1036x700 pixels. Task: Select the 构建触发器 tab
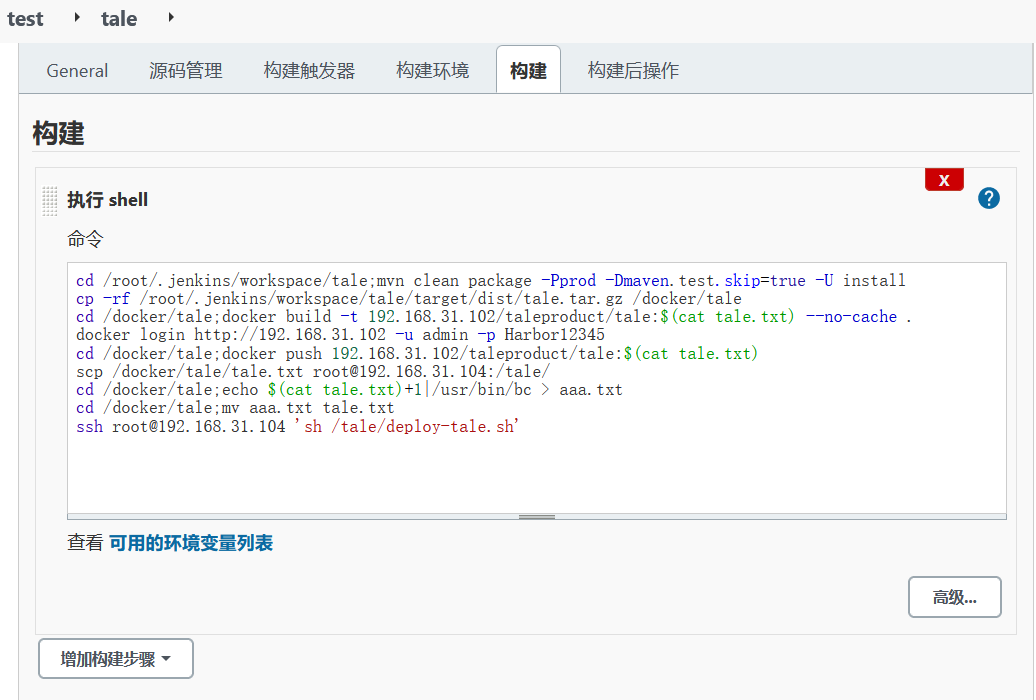(x=309, y=70)
